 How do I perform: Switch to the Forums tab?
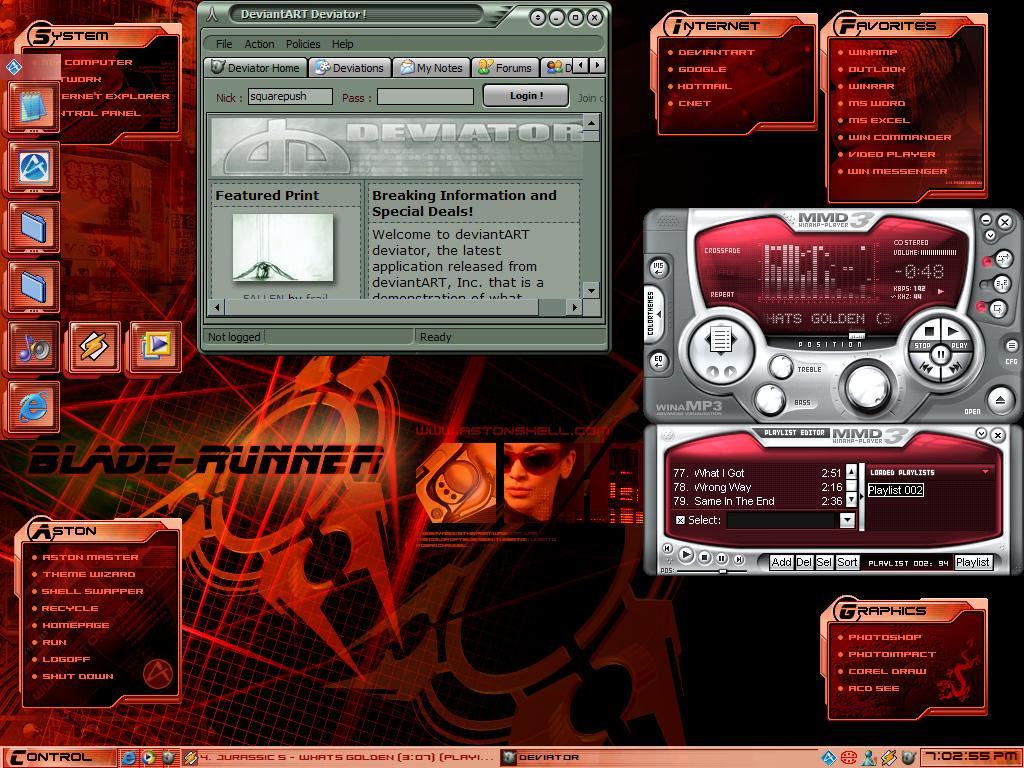505,68
